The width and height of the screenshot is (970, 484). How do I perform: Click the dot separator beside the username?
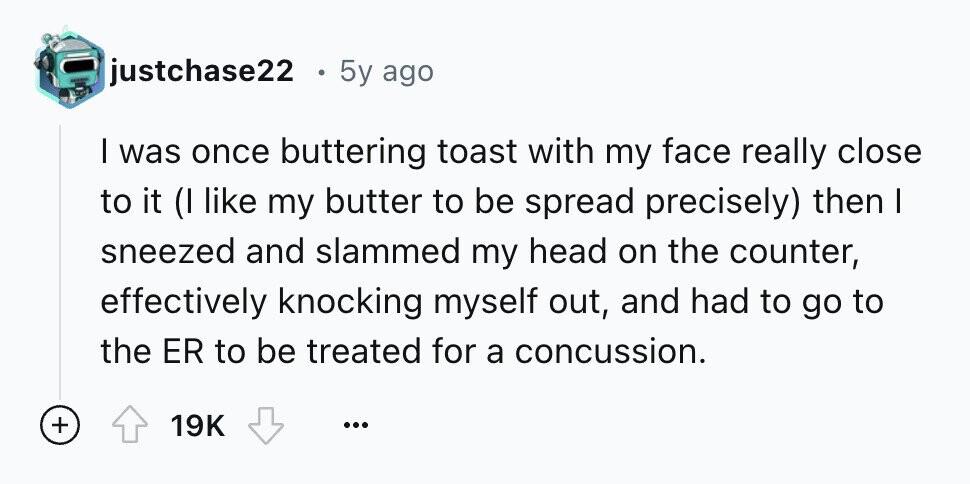click(x=319, y=74)
